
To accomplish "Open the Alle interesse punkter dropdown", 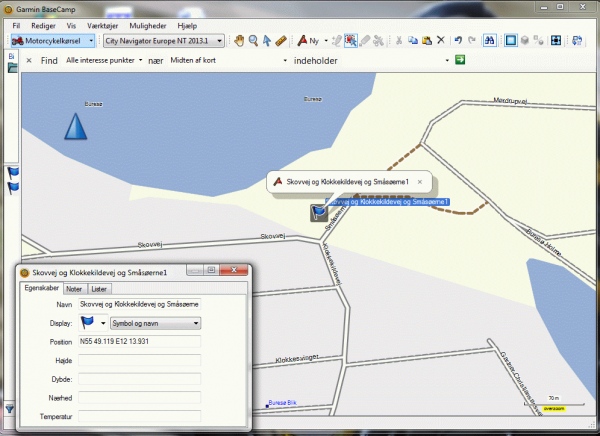I will (104, 60).
